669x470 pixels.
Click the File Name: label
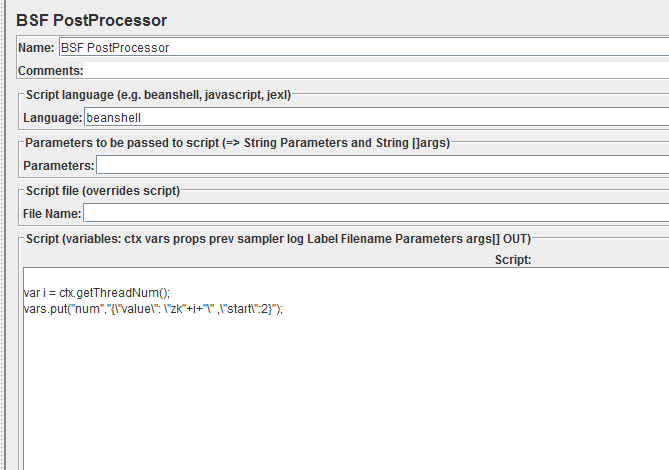click(x=52, y=213)
